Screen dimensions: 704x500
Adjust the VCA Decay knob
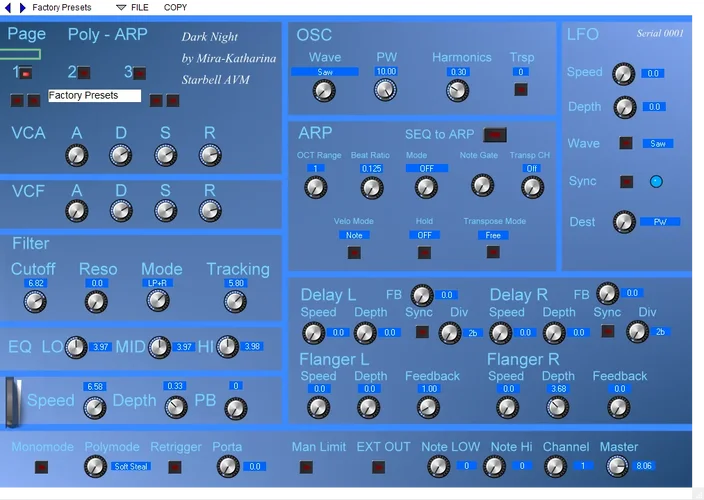(121, 155)
